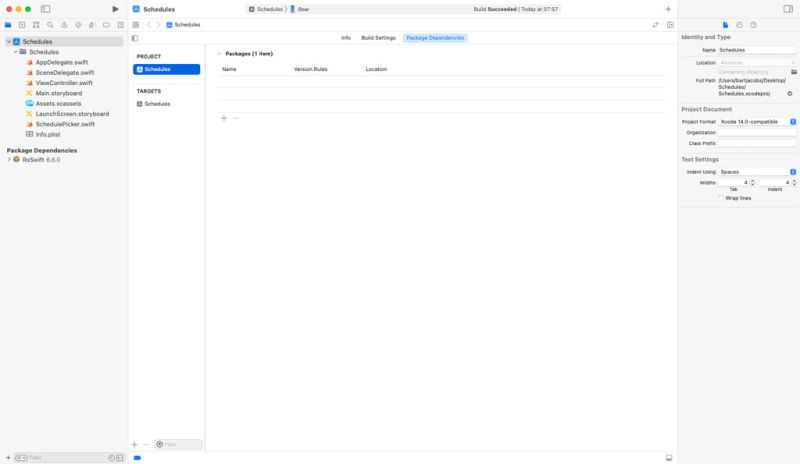Run the project with the play button
The height and width of the screenshot is (464, 800).
(x=115, y=9)
